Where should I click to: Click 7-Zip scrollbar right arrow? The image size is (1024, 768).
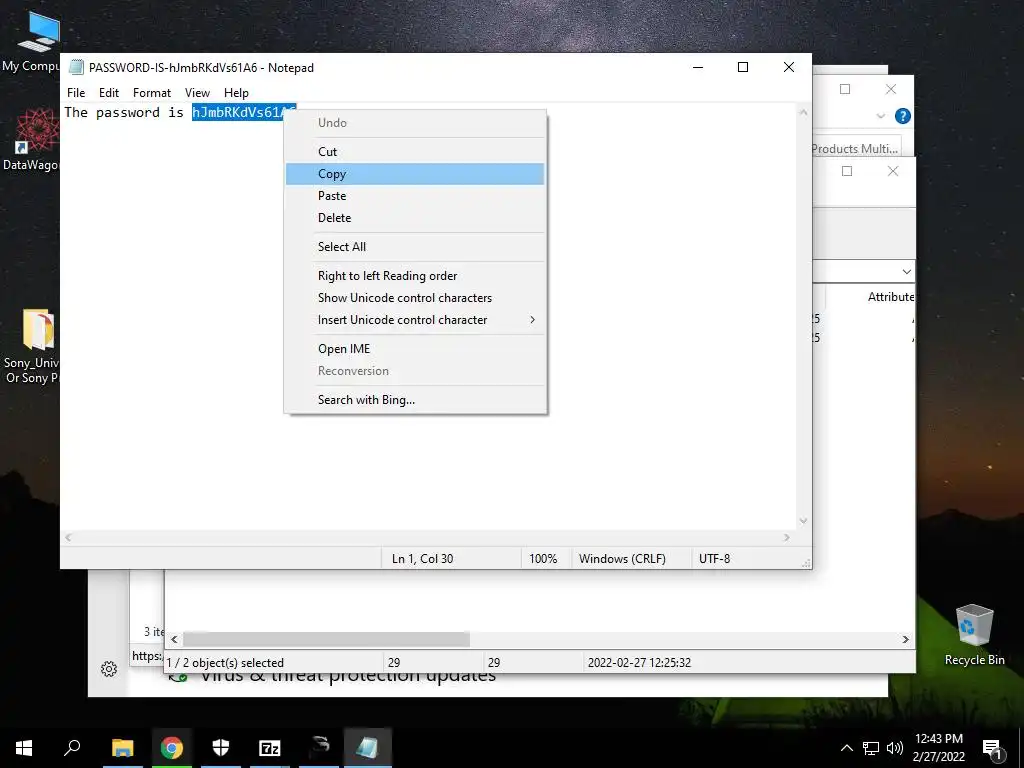point(905,639)
